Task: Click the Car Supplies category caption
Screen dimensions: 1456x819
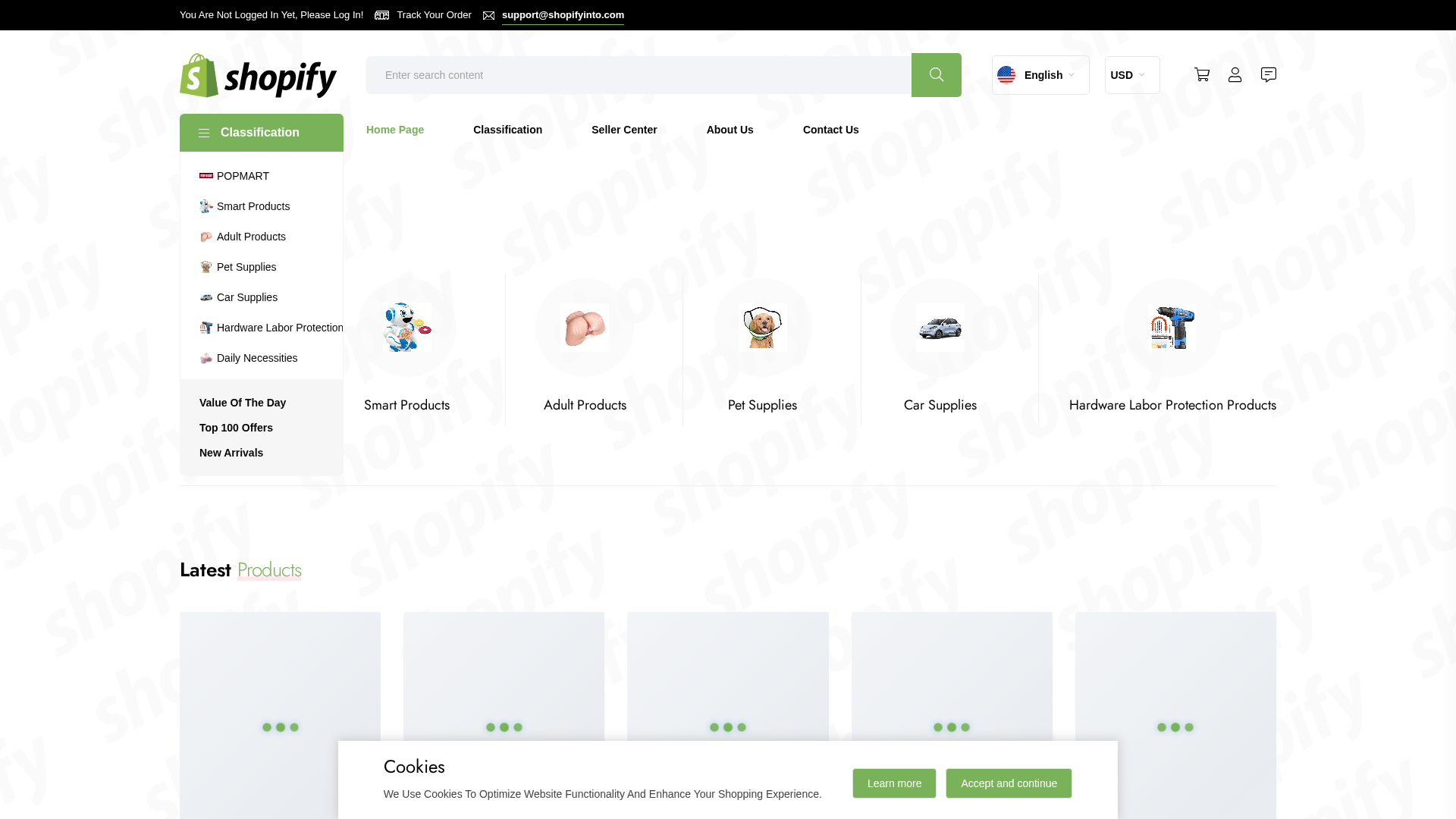Action: click(940, 405)
